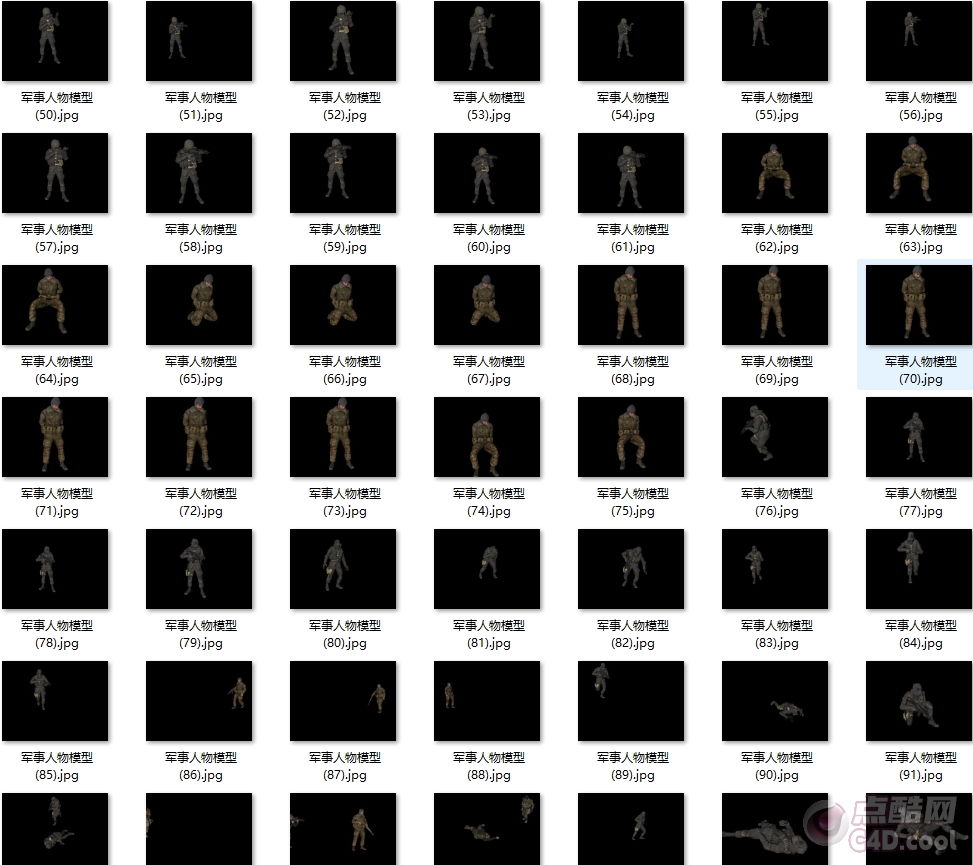
Task: Choose thumbnail 军事人物模型 (57).jpg
Action: pyautogui.click(x=55, y=173)
